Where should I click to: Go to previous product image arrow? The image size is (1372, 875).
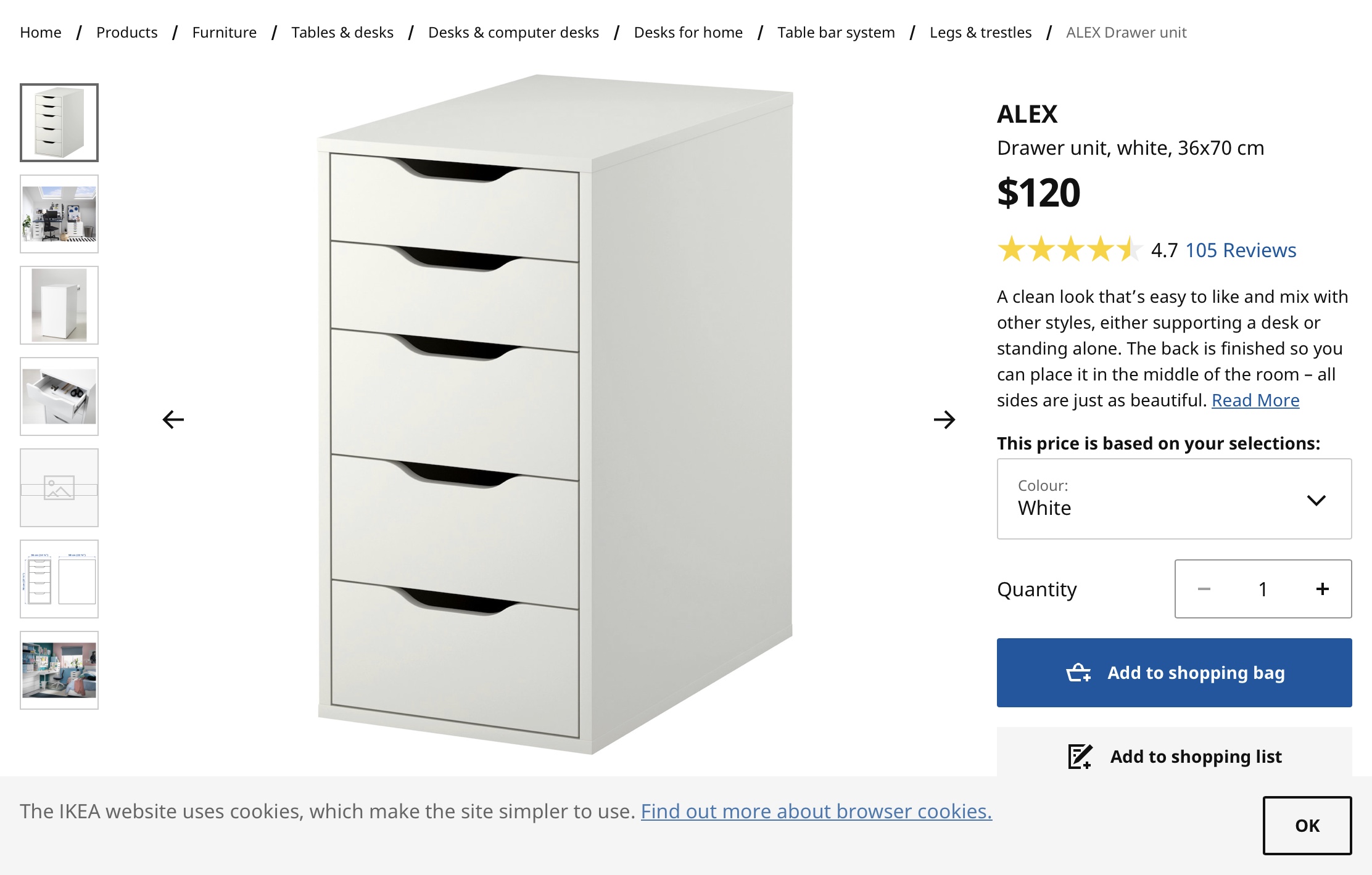[x=173, y=420]
